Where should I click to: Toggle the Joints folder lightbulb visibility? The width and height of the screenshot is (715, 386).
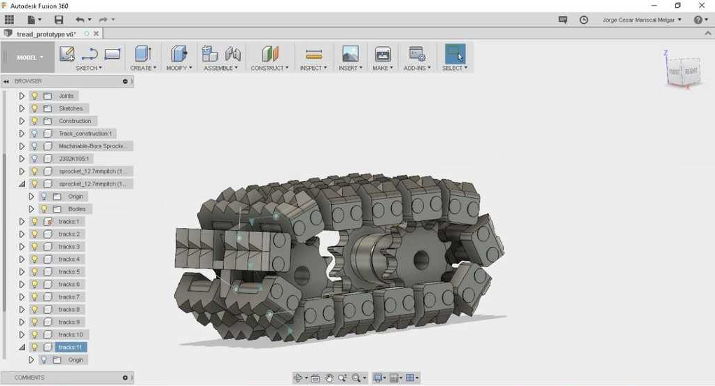35,96
